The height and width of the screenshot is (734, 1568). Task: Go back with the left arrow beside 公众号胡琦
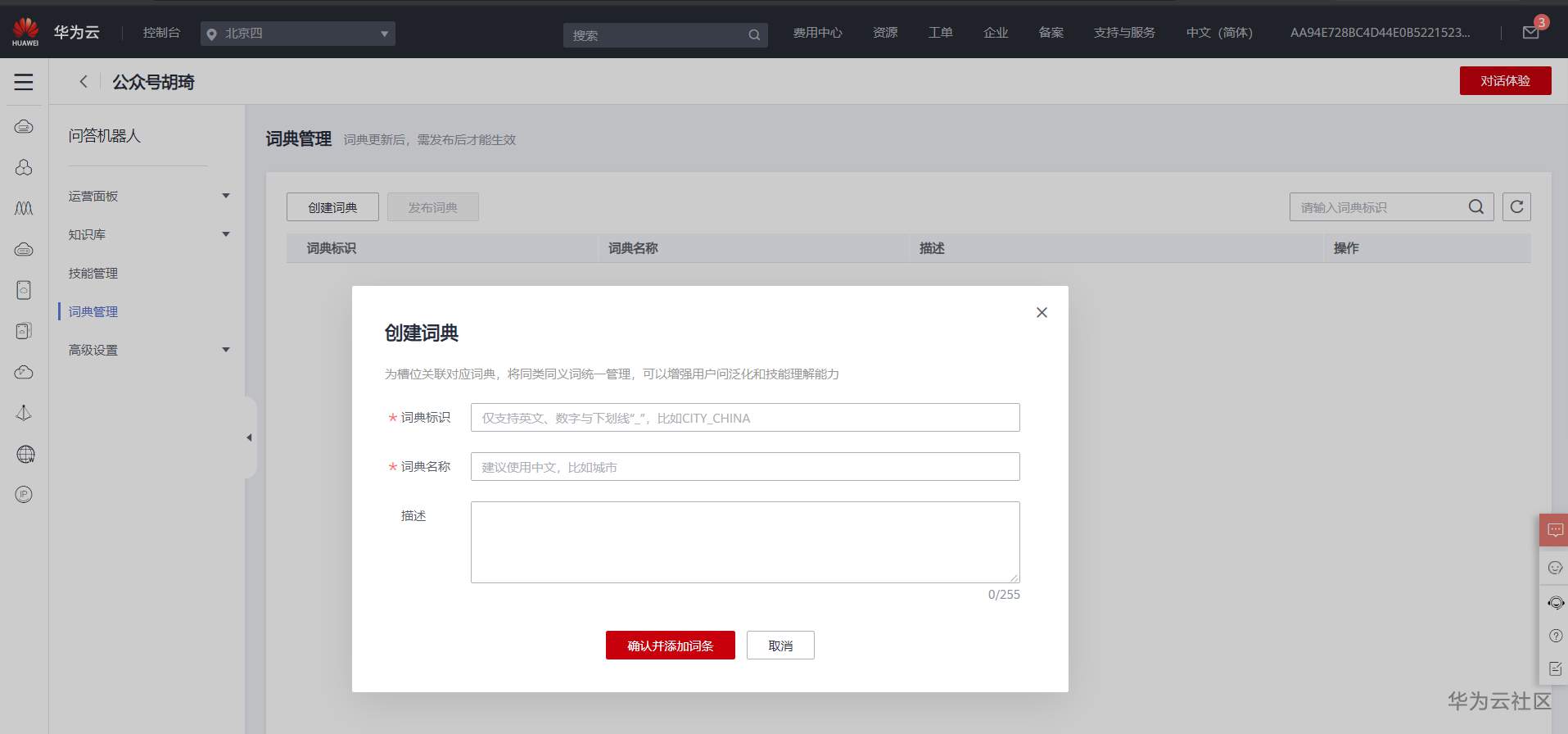pyautogui.click(x=83, y=81)
